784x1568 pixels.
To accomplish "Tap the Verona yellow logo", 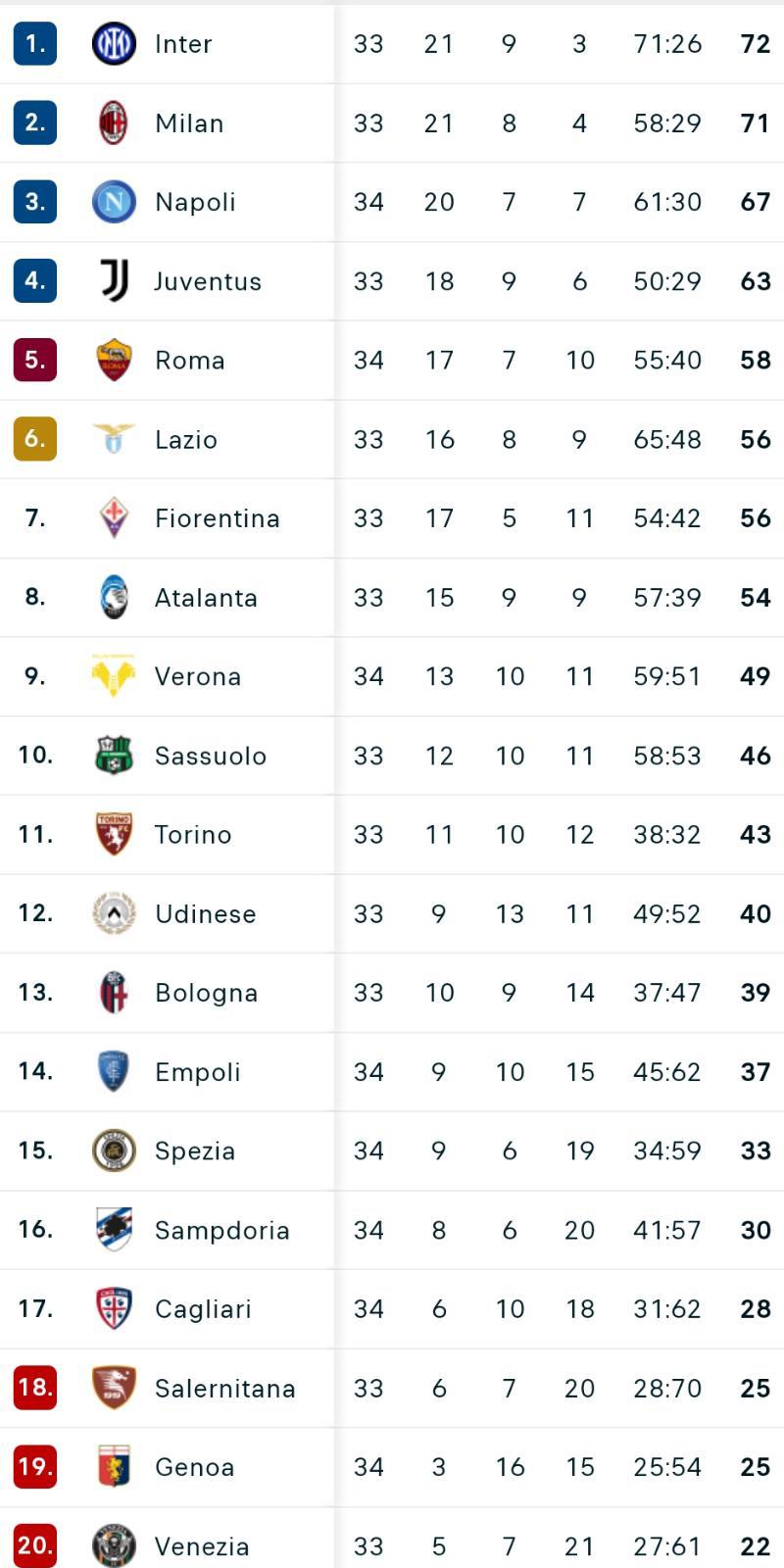I will pyautogui.click(x=114, y=676).
